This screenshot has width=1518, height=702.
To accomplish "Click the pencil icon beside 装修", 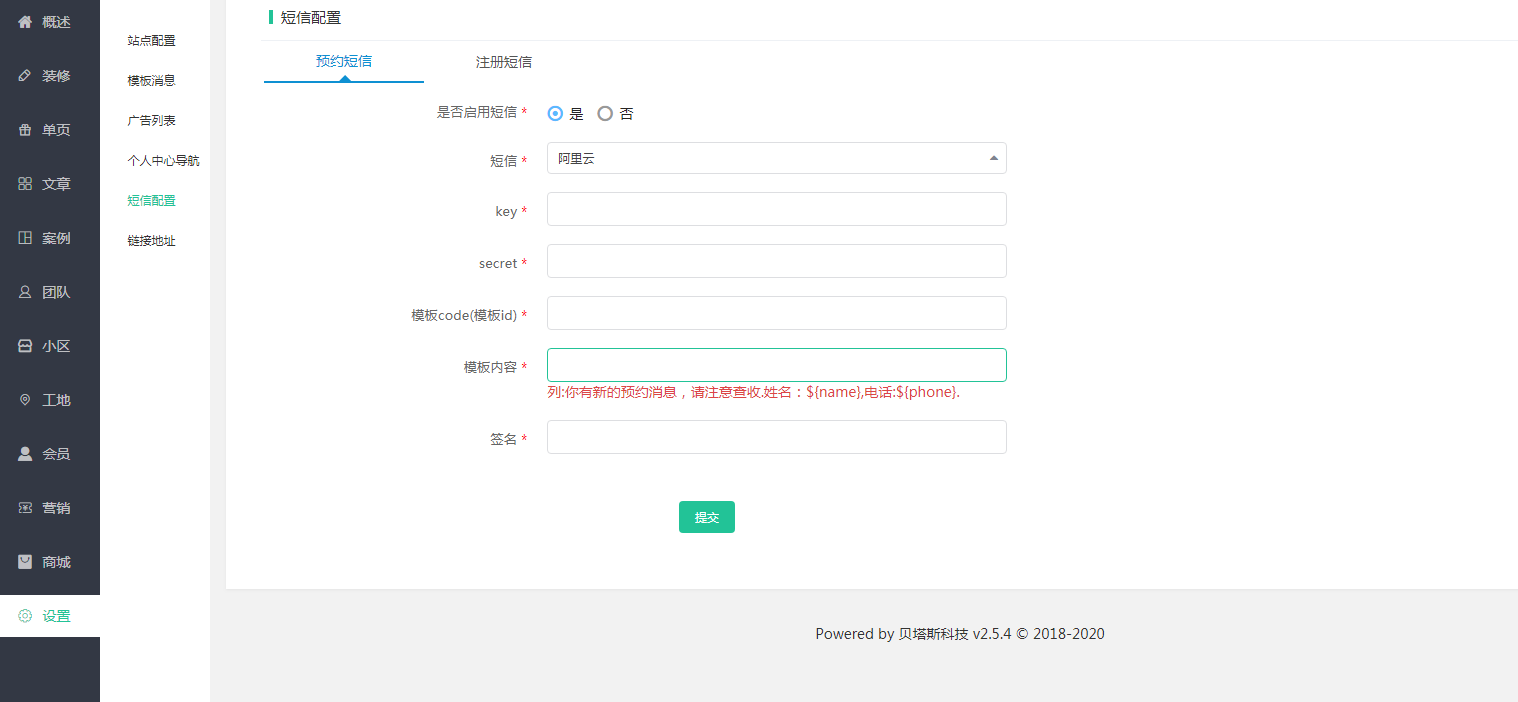I will [25, 75].
